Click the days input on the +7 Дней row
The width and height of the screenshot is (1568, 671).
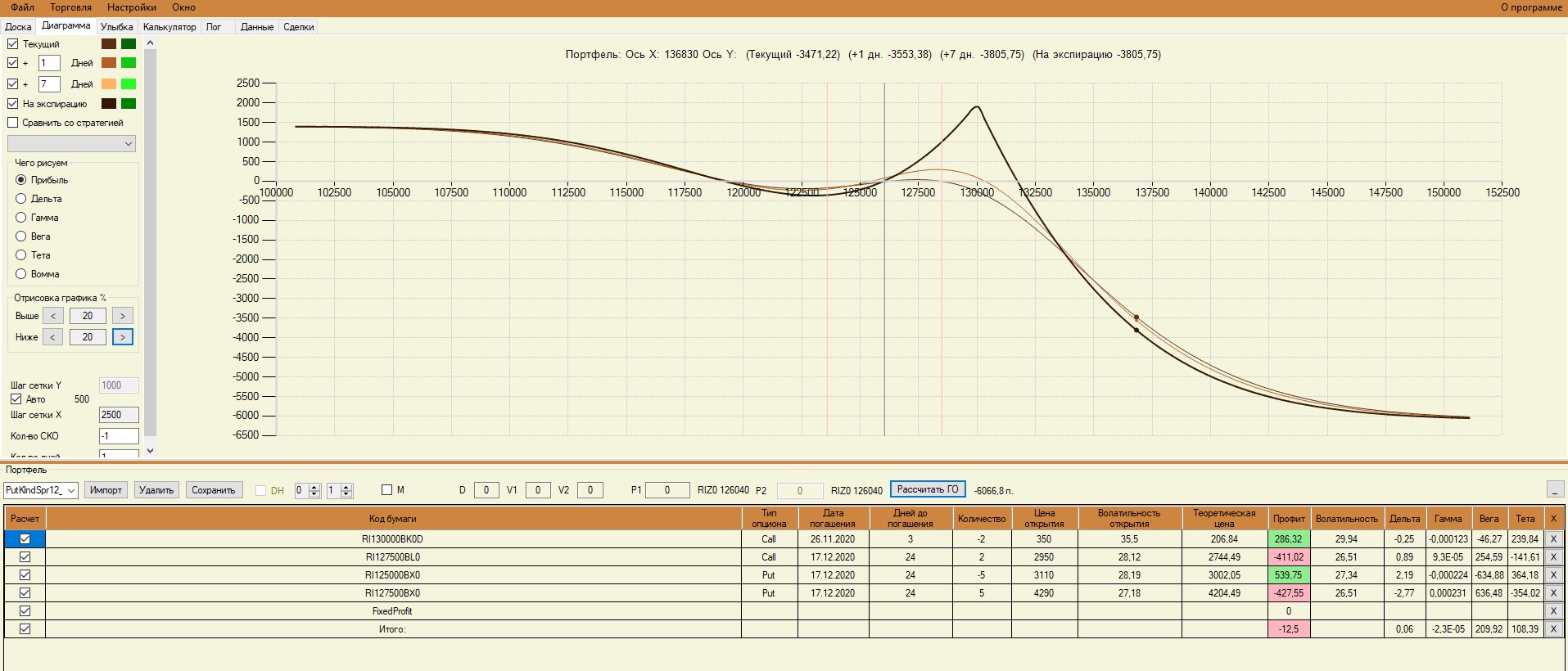coord(49,83)
